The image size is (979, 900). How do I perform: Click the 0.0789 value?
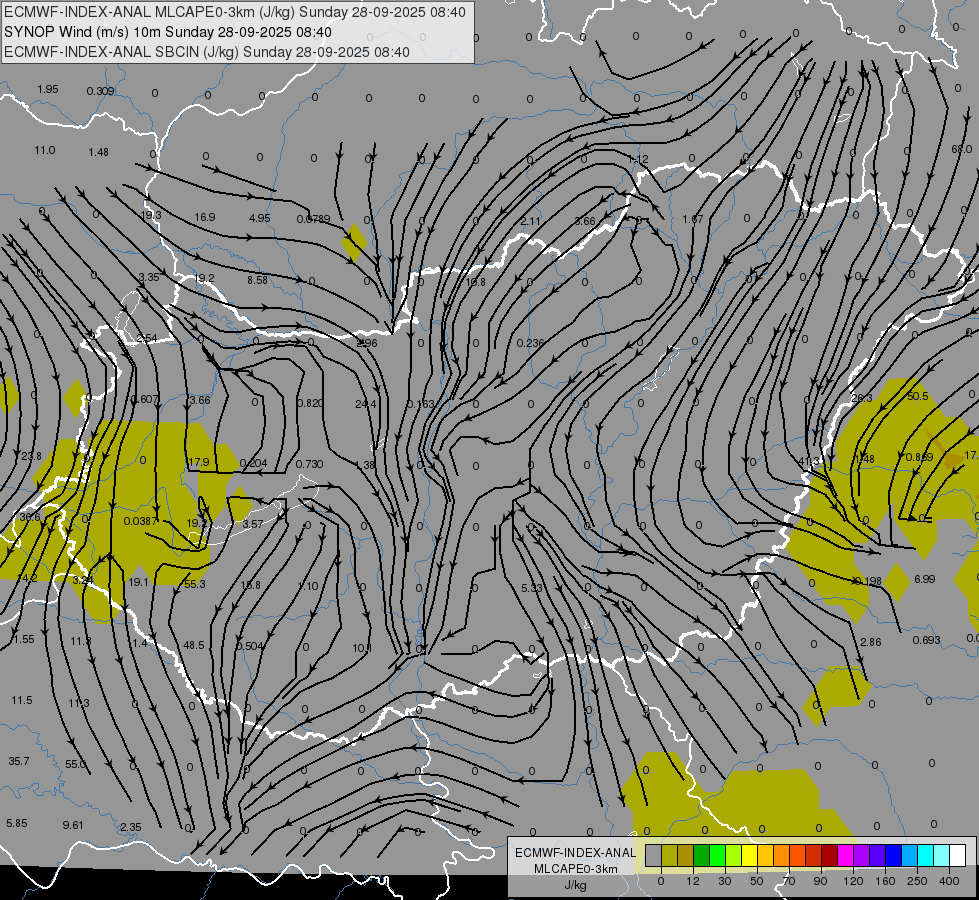point(313,219)
